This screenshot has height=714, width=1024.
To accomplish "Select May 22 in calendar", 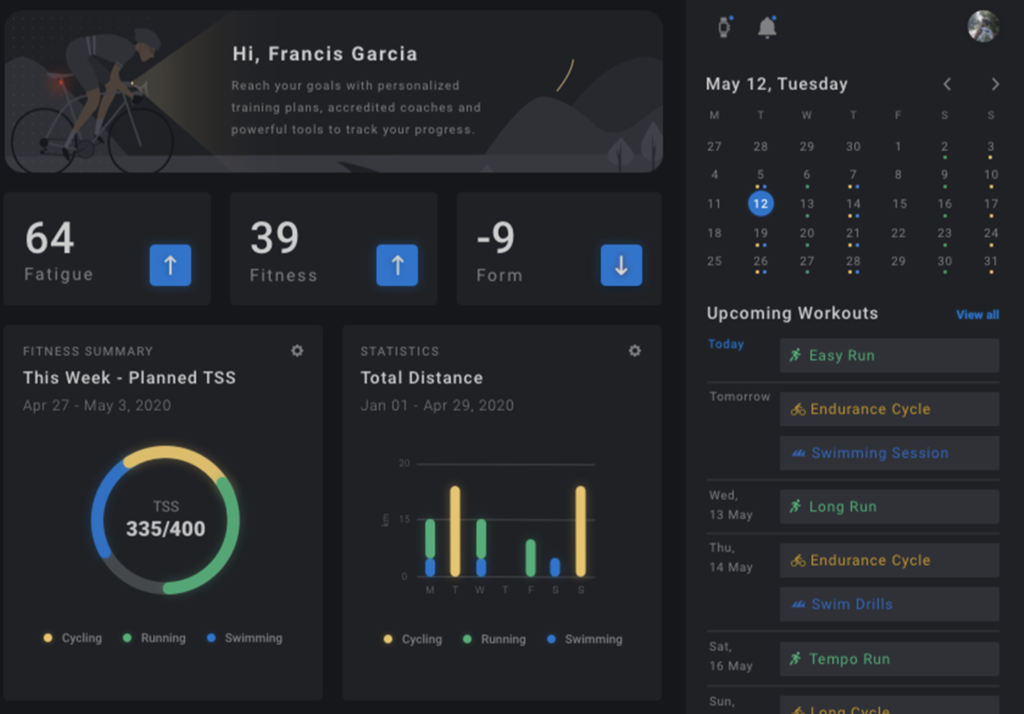I will pos(899,233).
